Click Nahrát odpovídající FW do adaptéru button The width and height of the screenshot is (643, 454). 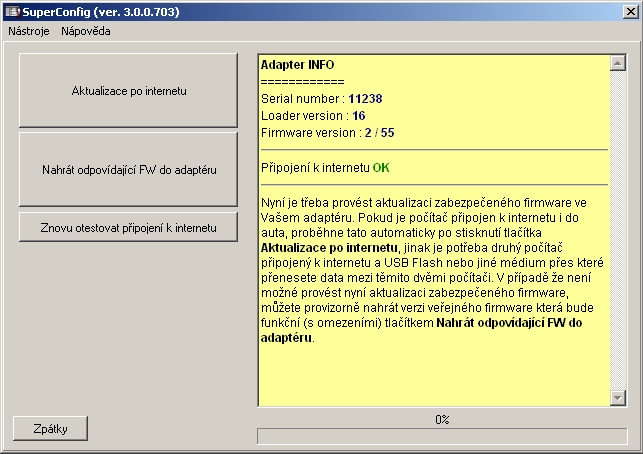coord(128,169)
